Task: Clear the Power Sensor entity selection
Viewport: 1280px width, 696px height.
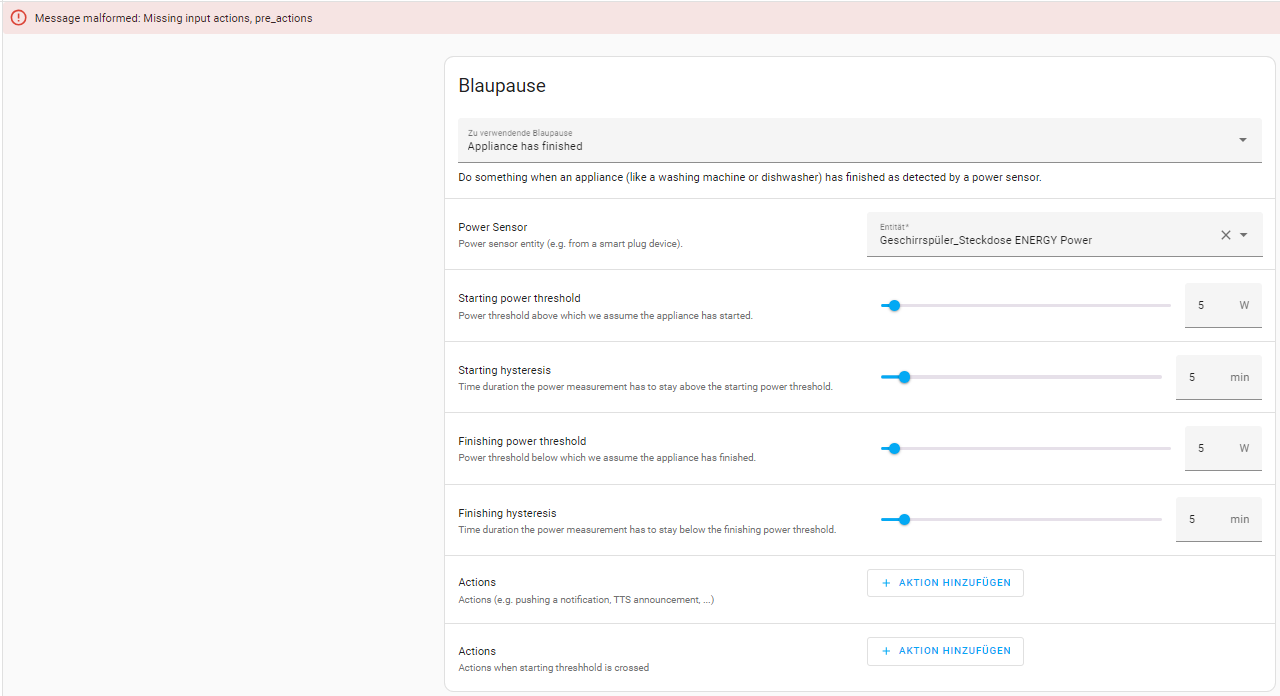Action: pyautogui.click(x=1226, y=235)
